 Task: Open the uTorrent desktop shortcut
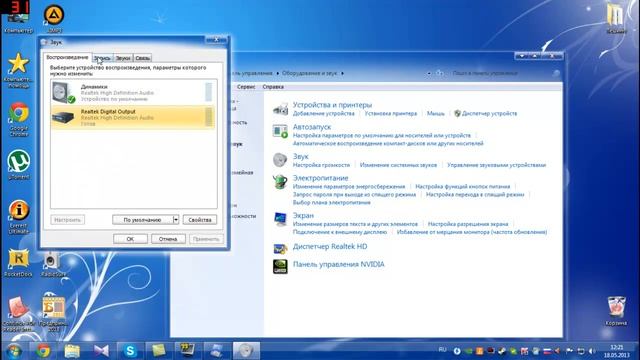click(18, 164)
